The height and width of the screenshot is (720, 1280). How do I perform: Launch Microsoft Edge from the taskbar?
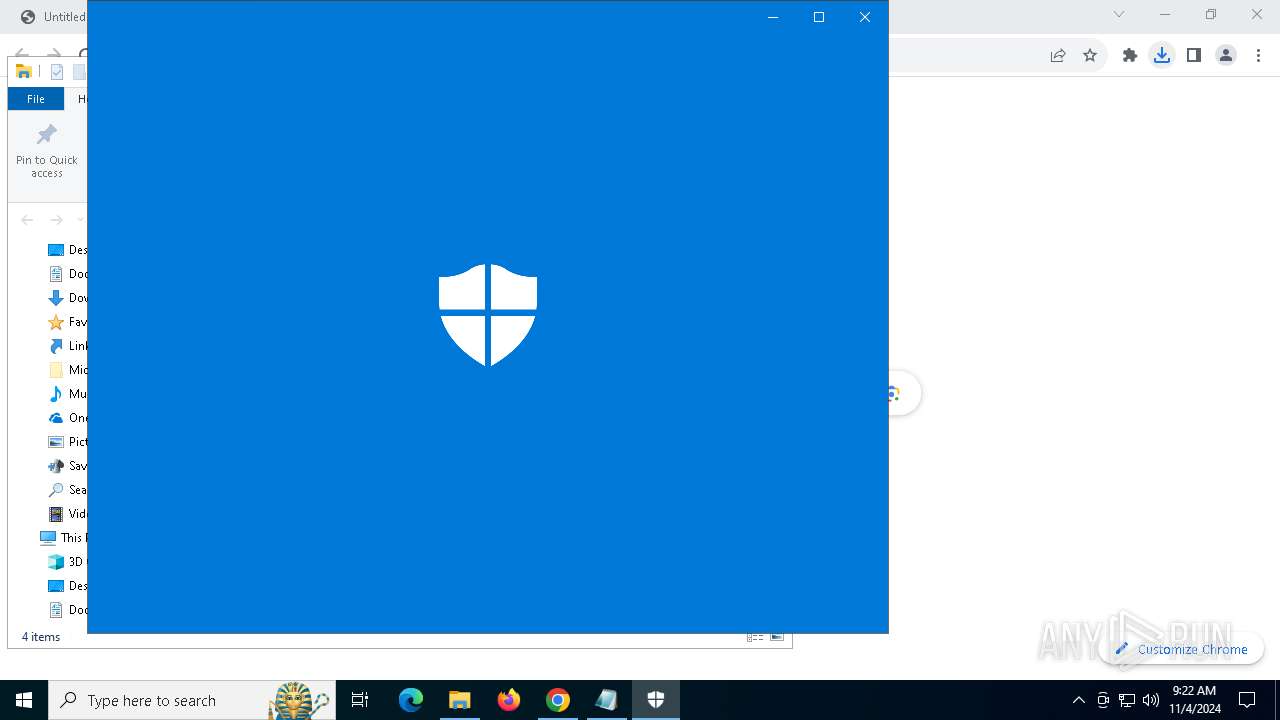[x=411, y=700]
